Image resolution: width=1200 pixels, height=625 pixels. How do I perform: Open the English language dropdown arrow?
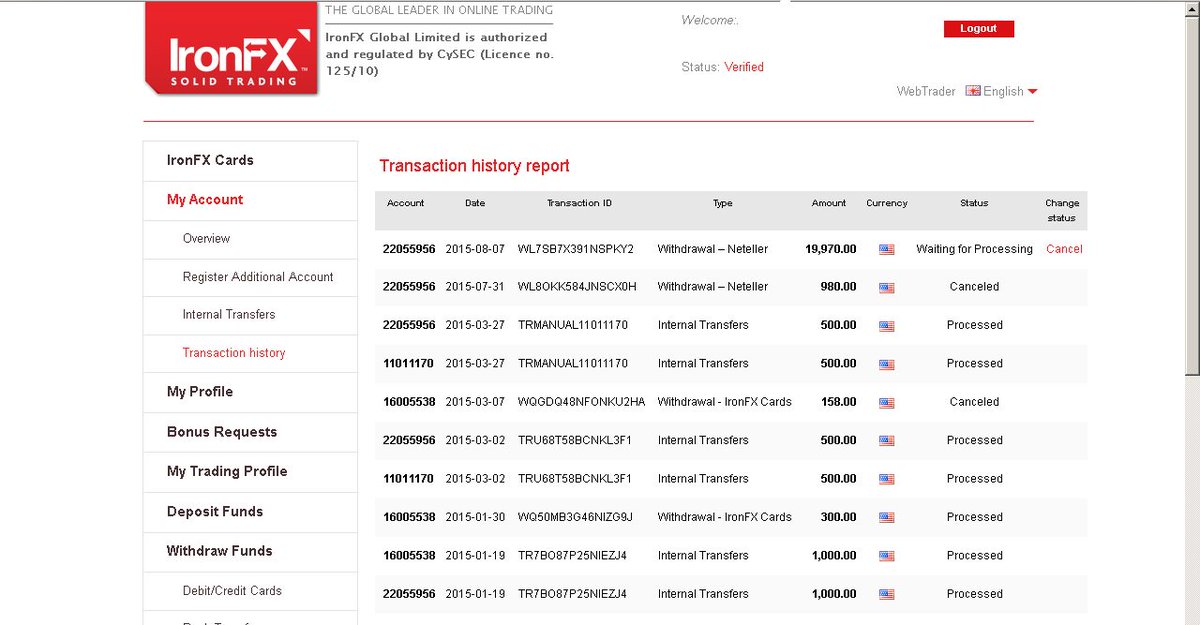[1033, 92]
